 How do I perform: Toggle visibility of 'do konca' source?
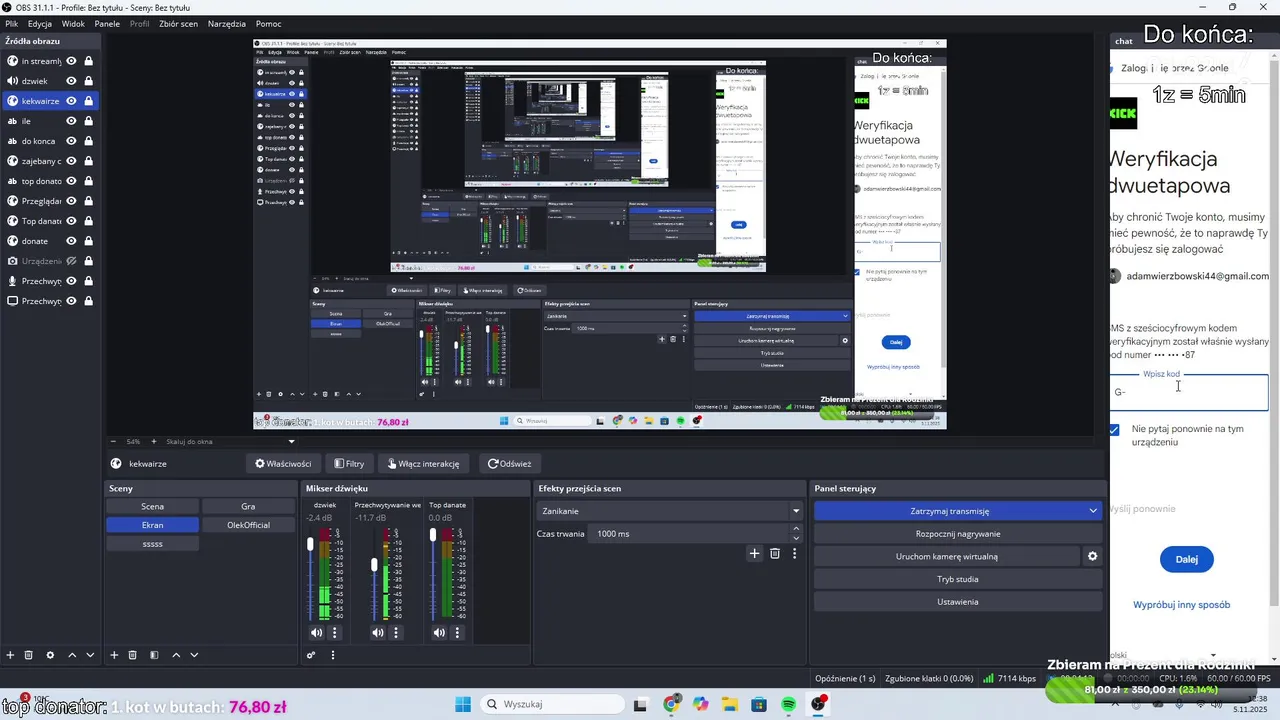(71, 141)
